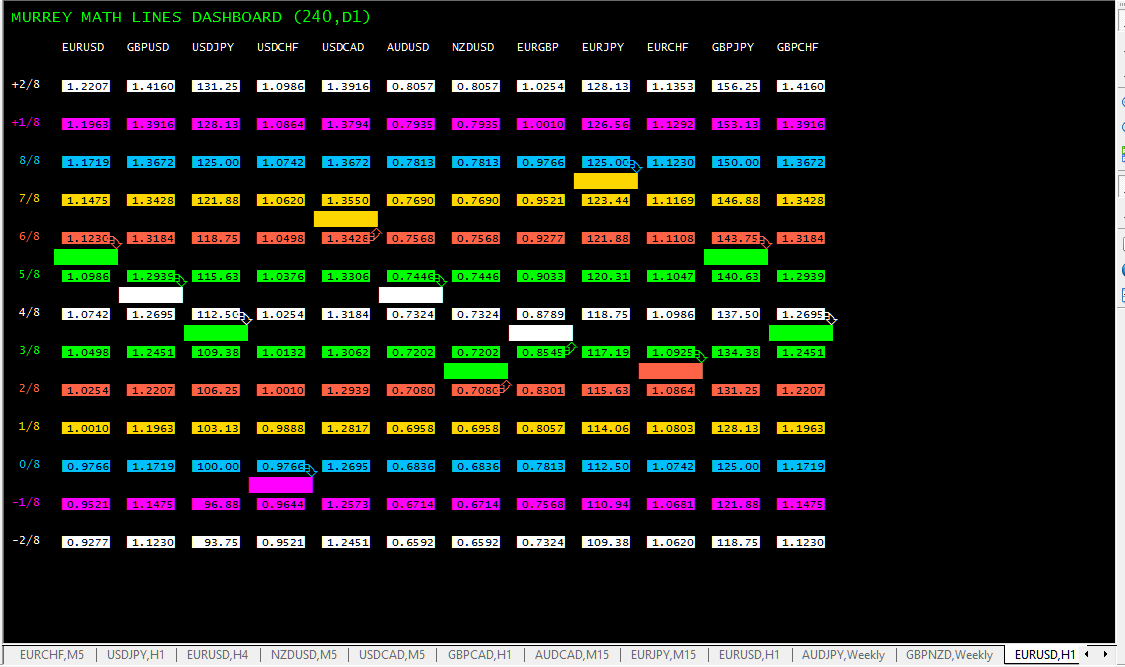Click EURJPY 4/8 value 118.75

pyautogui.click(x=606, y=314)
